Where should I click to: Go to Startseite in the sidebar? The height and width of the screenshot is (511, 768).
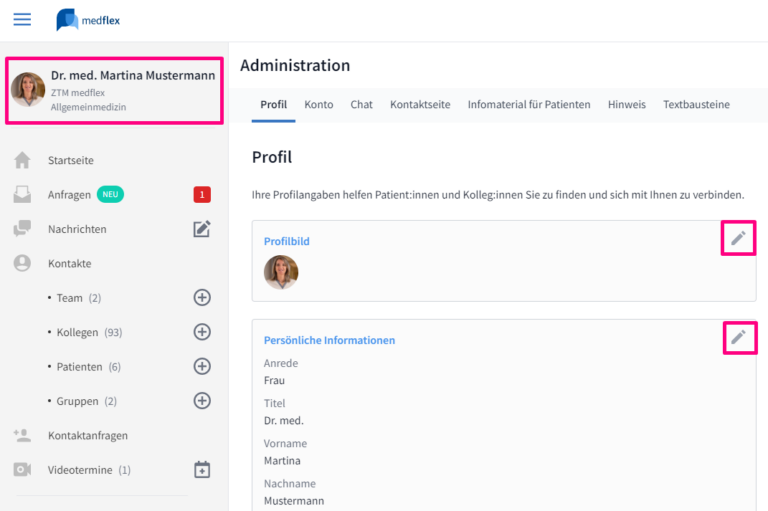coord(71,160)
